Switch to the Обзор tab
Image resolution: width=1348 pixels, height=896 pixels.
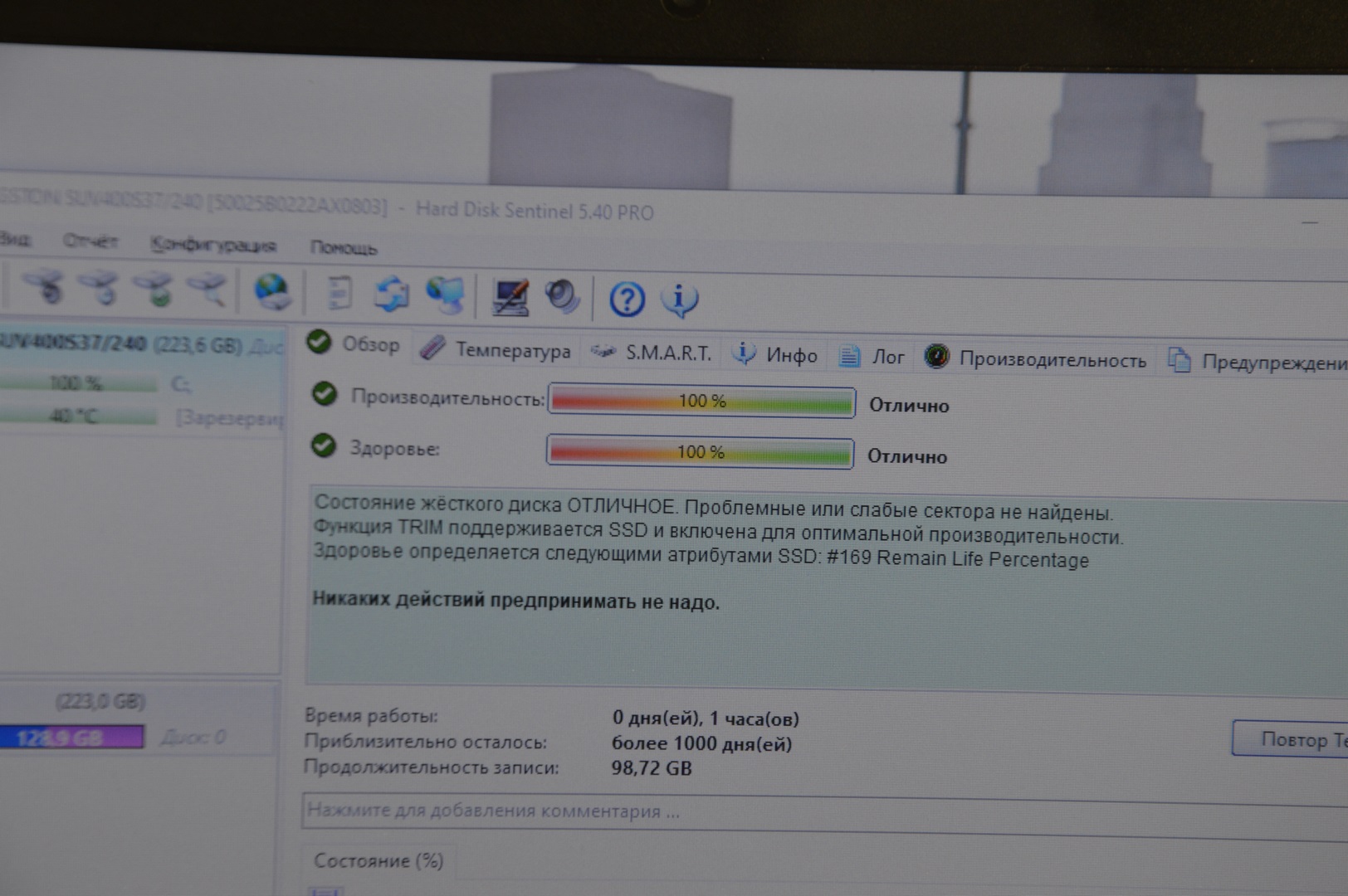[x=354, y=343]
